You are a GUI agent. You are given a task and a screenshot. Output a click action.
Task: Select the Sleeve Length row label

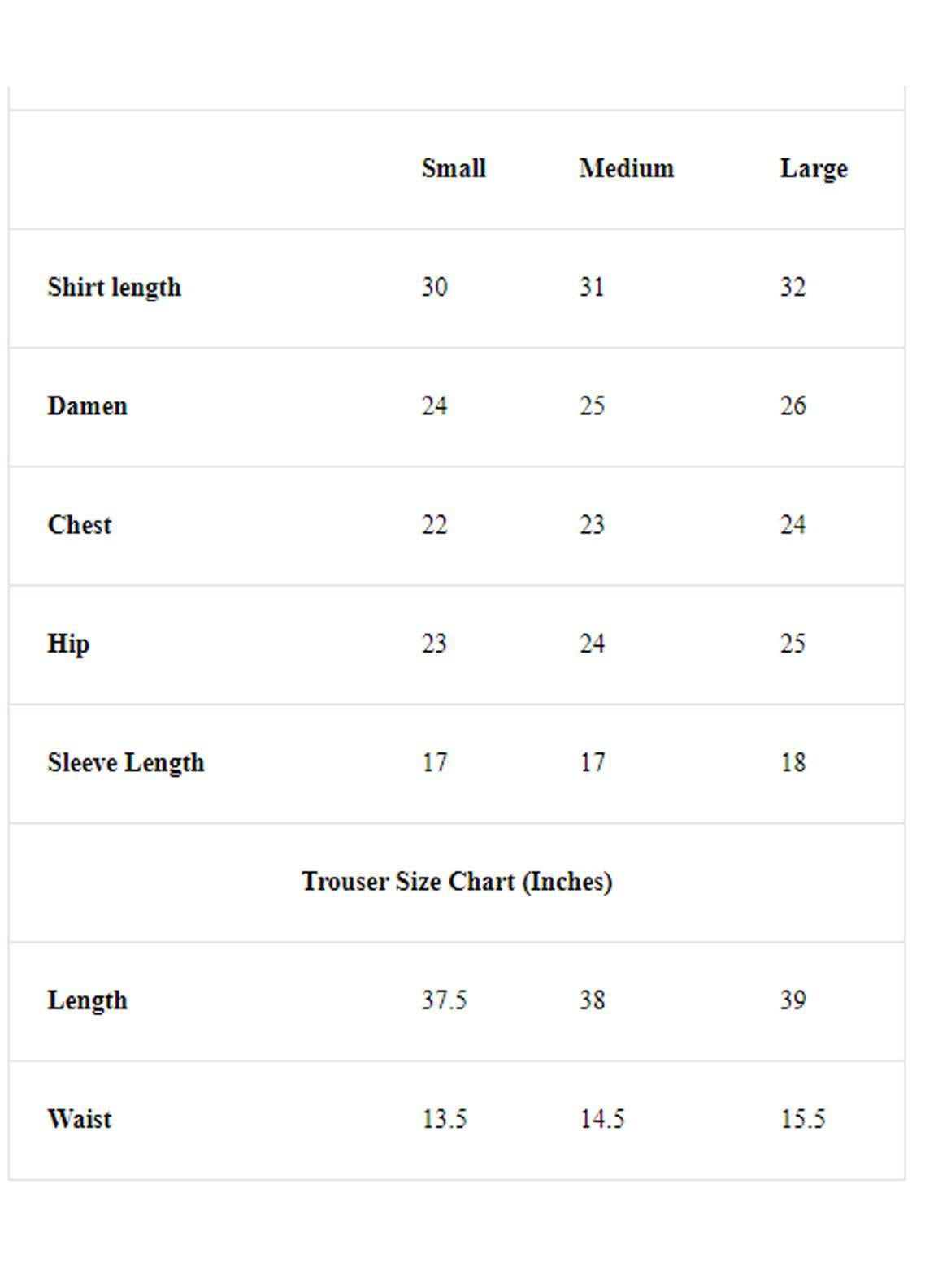[126, 762]
